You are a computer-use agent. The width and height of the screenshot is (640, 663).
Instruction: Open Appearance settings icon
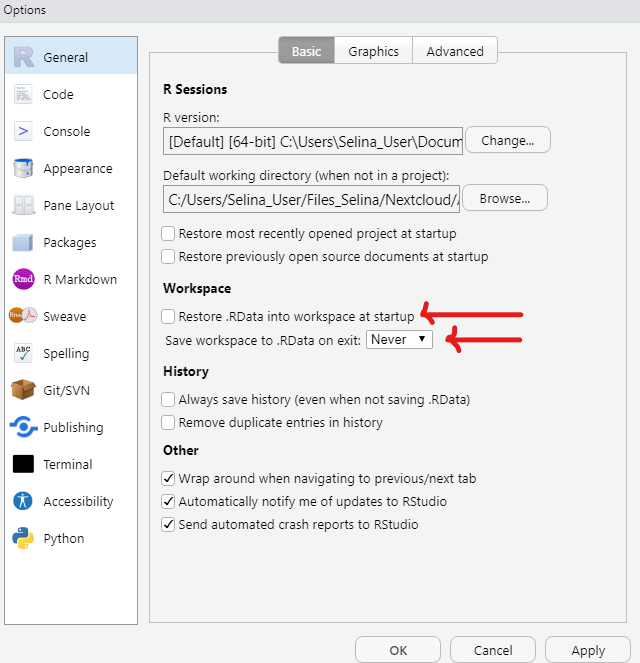(x=24, y=169)
